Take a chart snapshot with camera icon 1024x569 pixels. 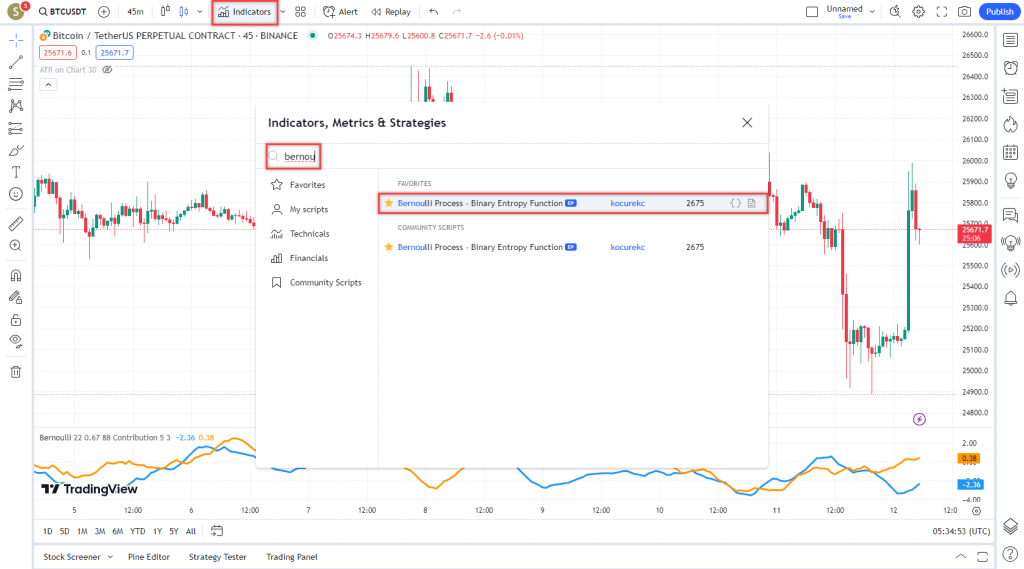pos(965,12)
